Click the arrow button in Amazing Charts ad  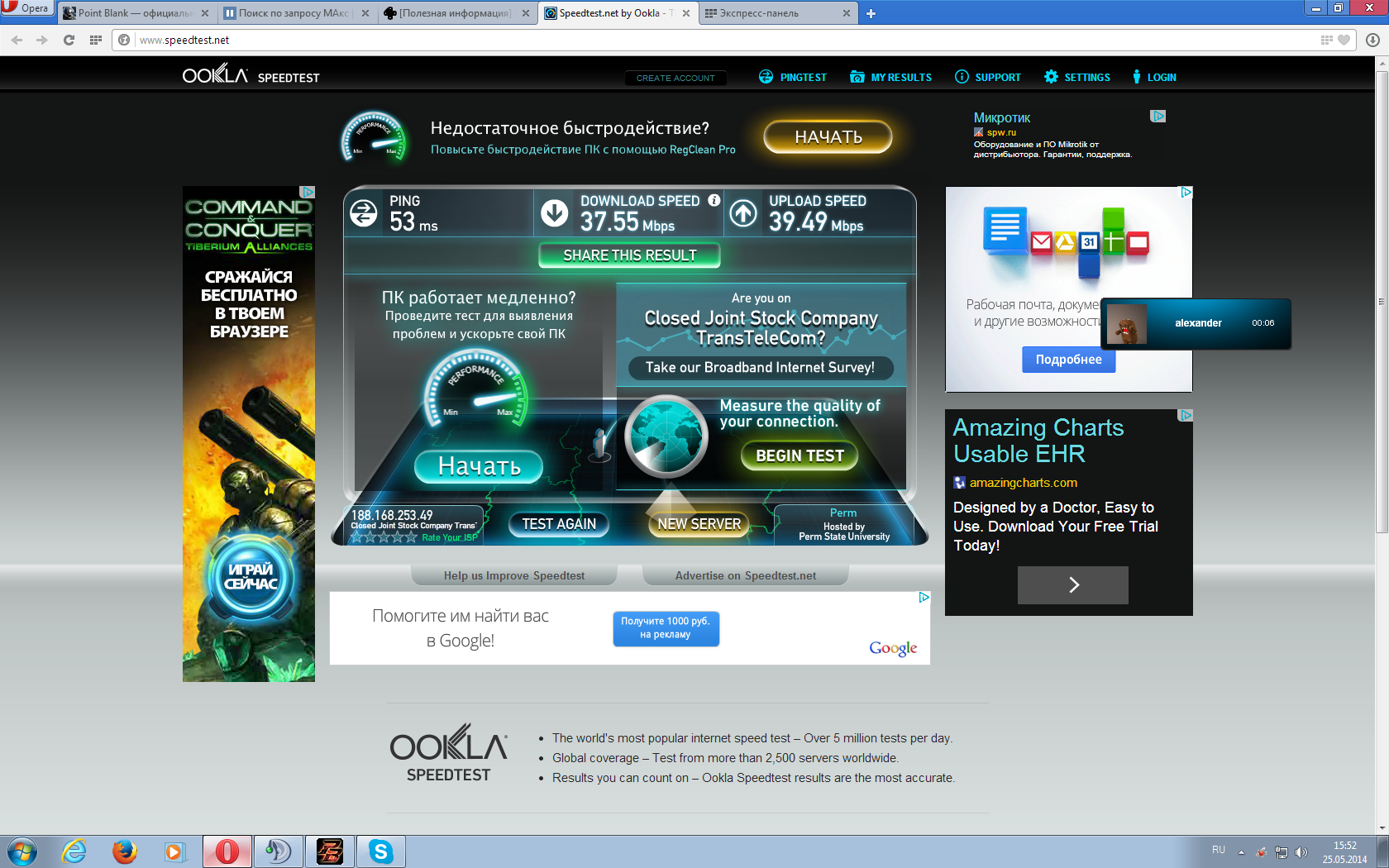[1072, 585]
